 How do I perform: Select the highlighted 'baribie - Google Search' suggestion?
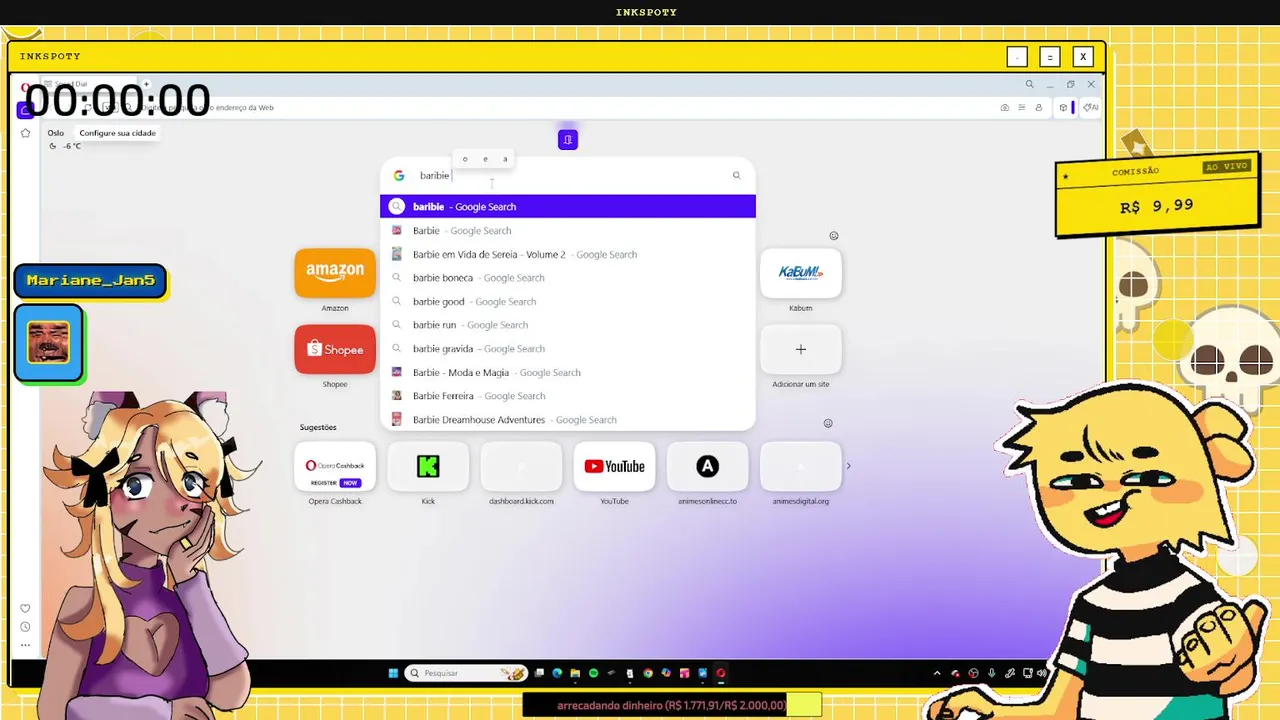568,206
